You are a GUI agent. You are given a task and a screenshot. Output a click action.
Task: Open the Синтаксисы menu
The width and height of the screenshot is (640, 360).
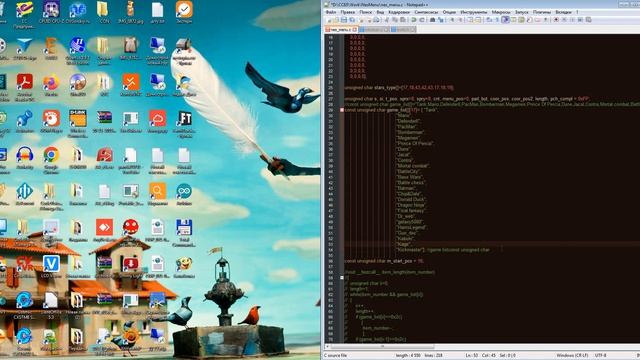[427, 12]
